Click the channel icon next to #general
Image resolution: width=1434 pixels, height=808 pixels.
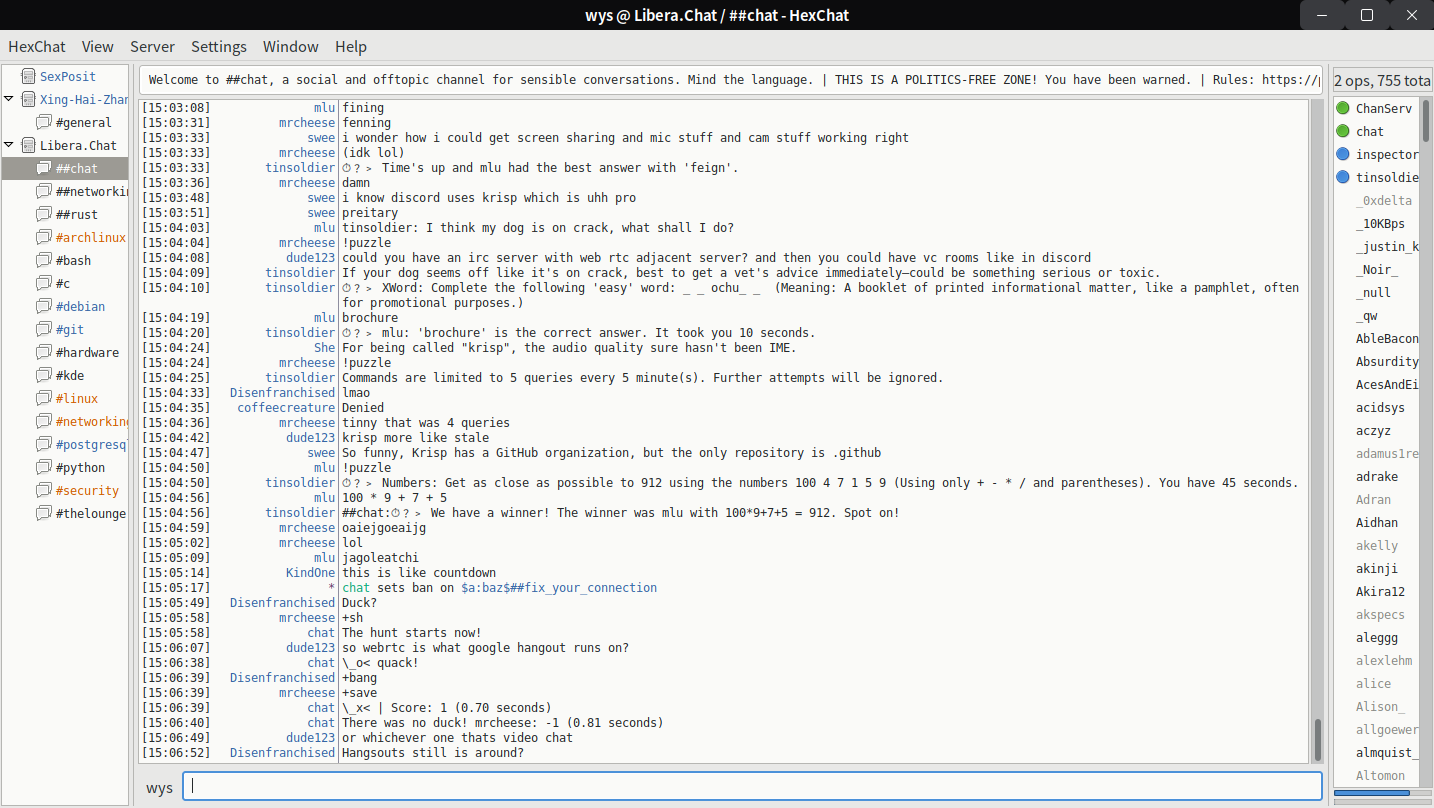coord(43,122)
